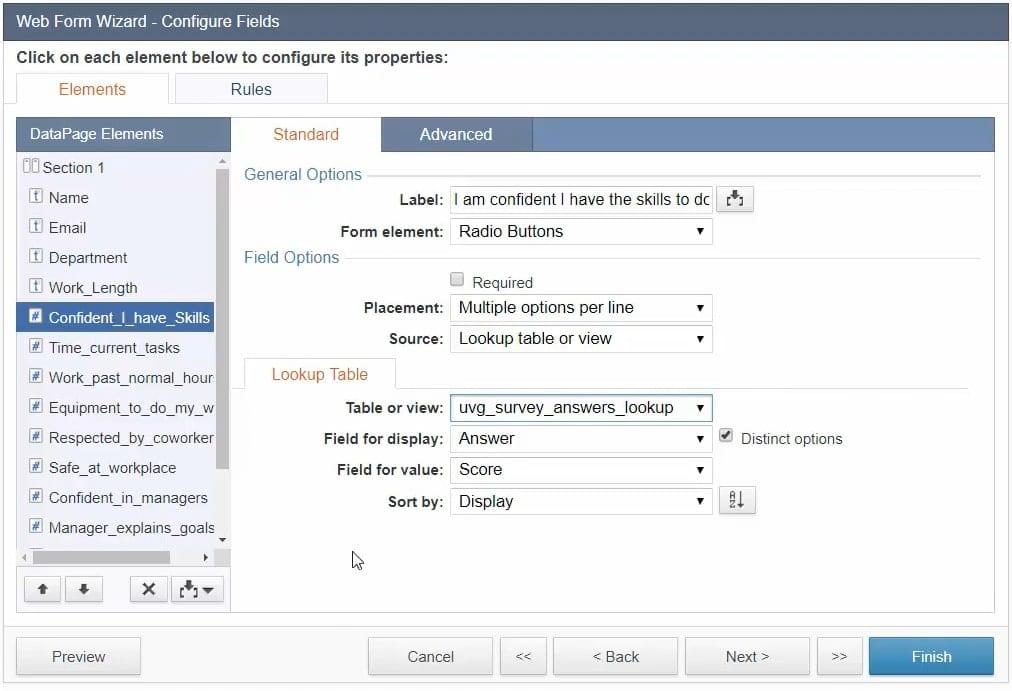Move selected element up with arrow button
This screenshot has height=691, width=1012.
coord(42,590)
